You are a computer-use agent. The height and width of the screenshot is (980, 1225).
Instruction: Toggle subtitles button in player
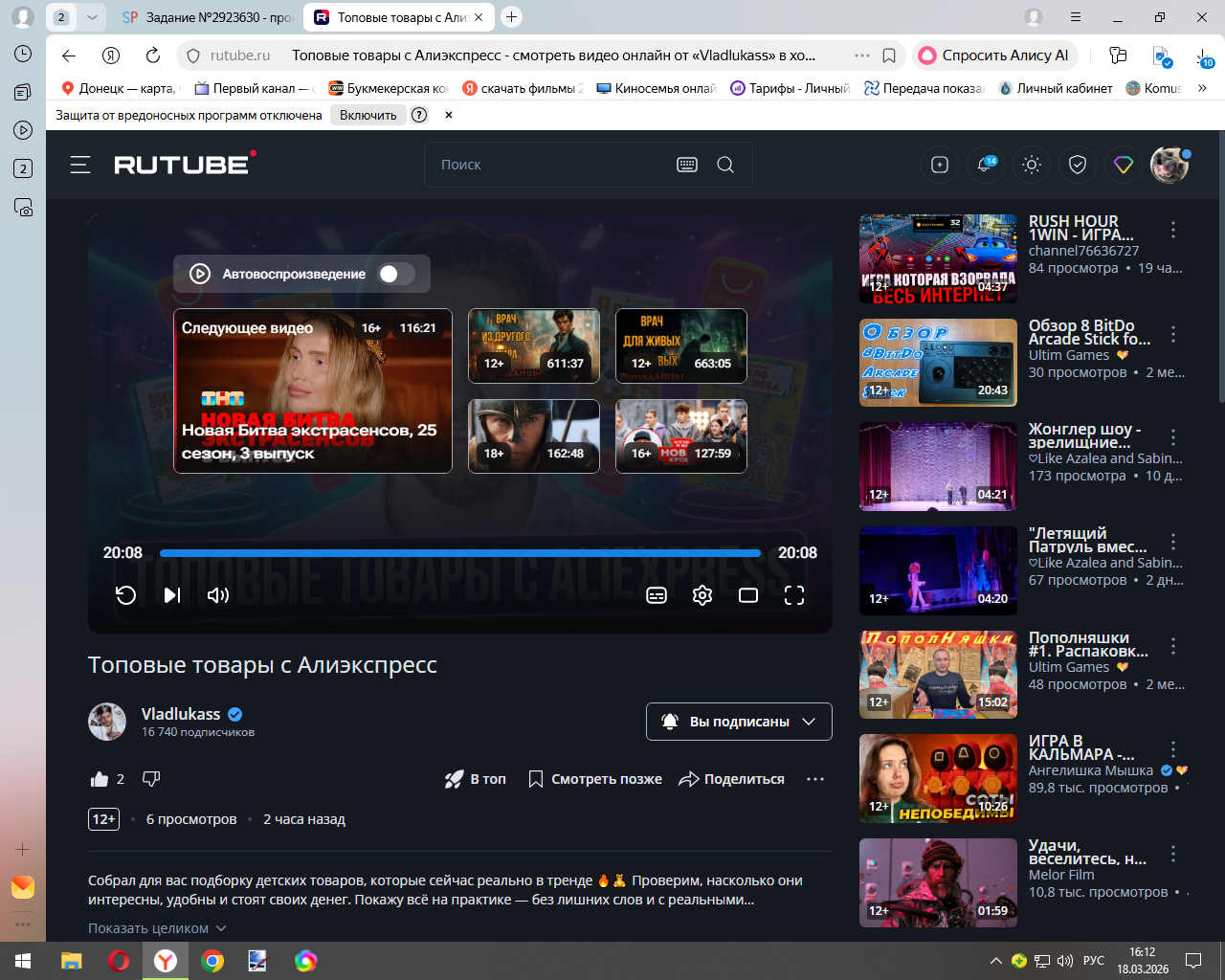(x=657, y=595)
